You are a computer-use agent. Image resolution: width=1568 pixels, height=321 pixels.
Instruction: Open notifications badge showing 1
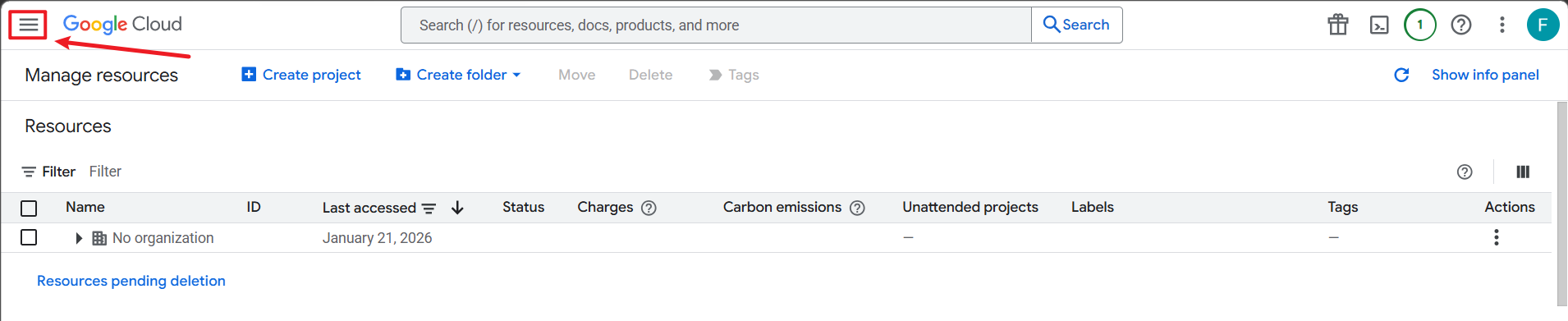1420,25
